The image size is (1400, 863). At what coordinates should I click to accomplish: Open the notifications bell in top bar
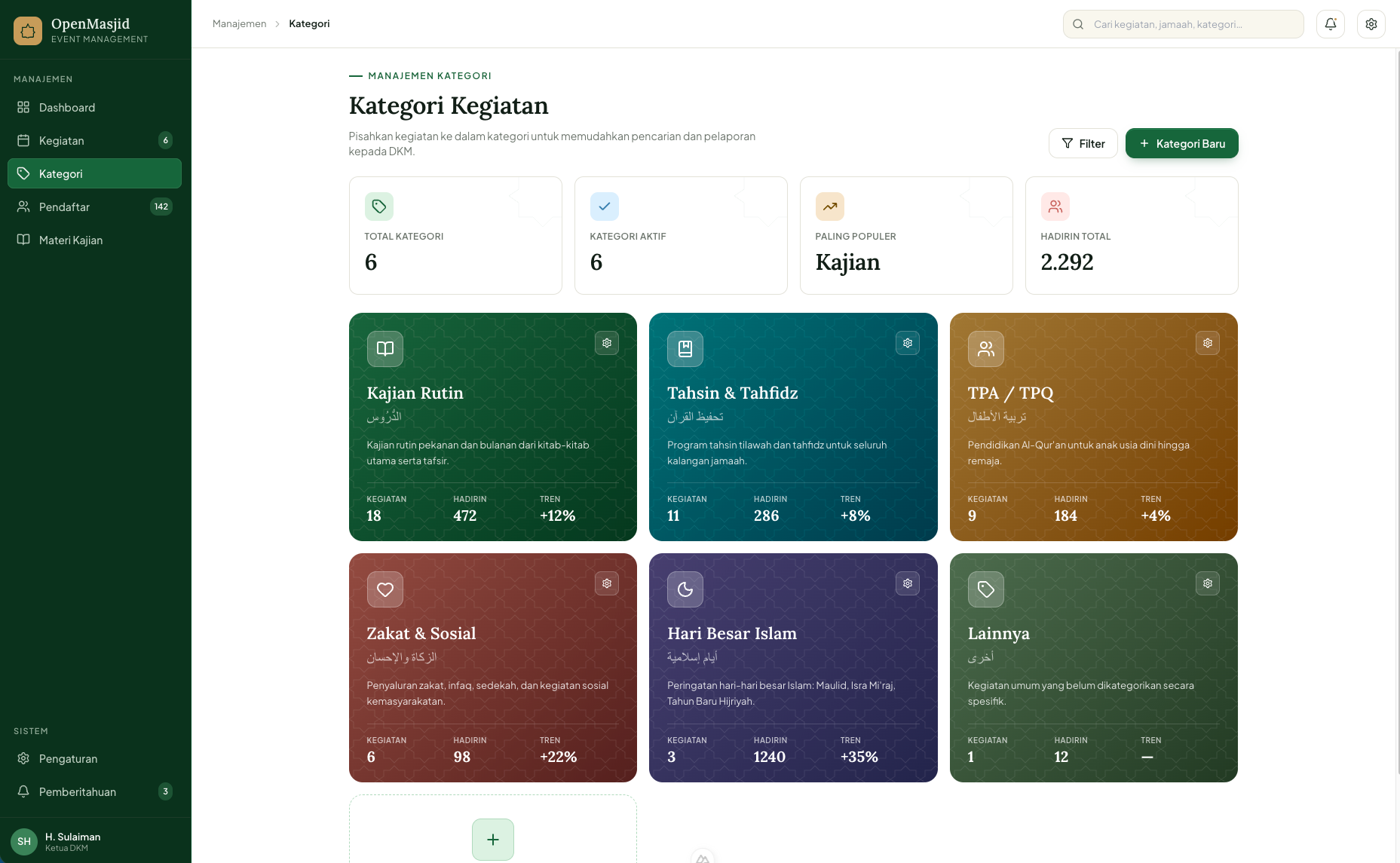coord(1331,24)
